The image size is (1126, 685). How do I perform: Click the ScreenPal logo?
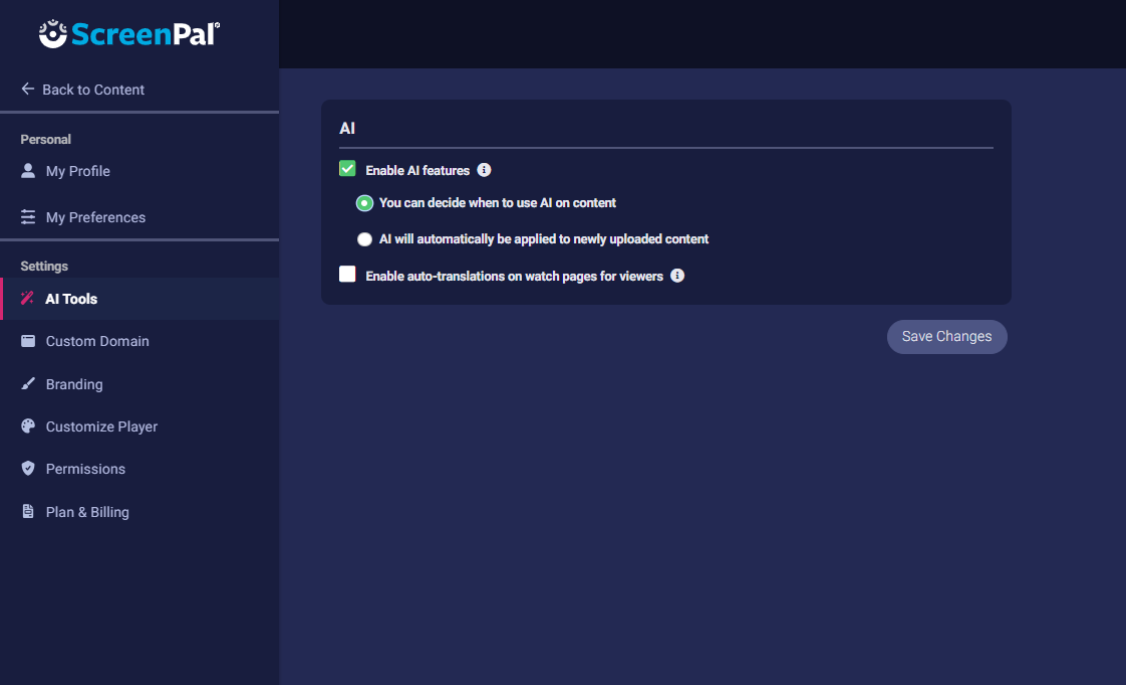point(129,34)
